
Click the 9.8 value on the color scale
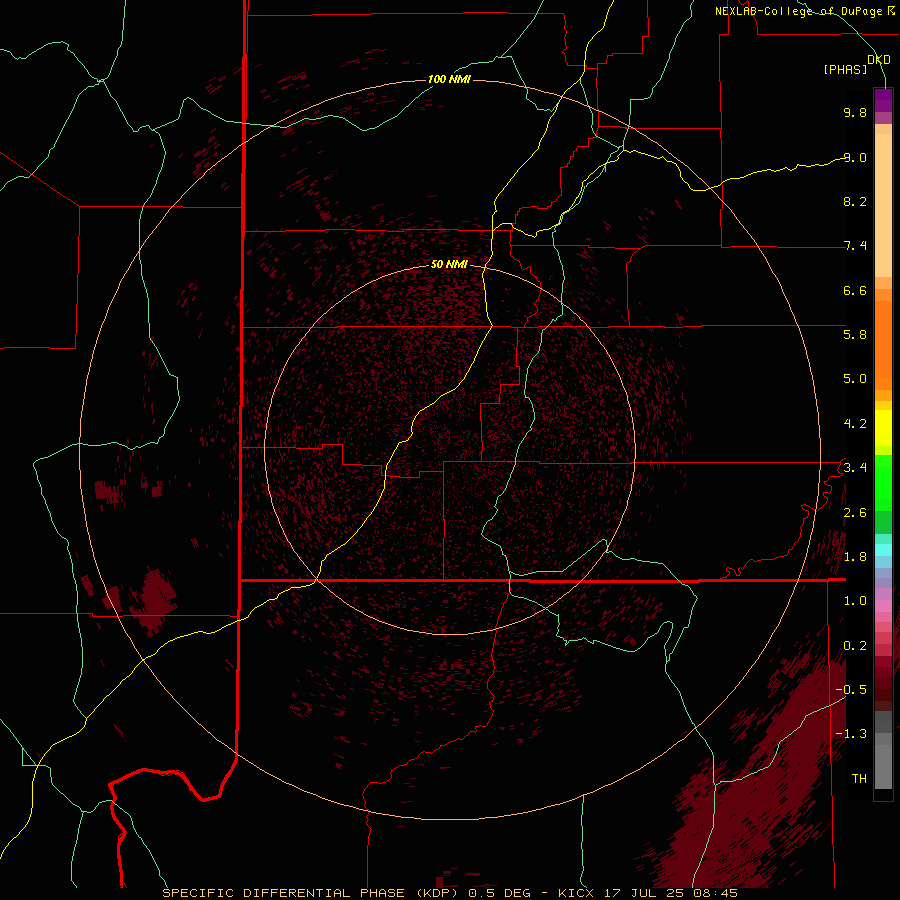pos(855,112)
